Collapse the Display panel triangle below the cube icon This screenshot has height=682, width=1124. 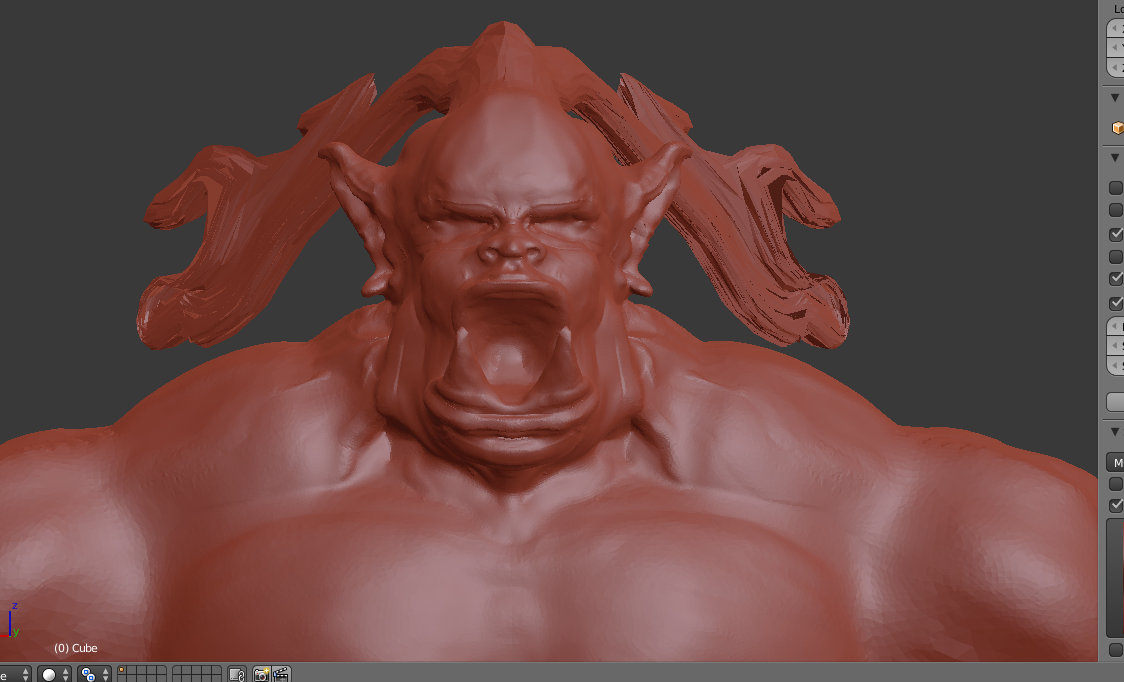tap(1115, 158)
